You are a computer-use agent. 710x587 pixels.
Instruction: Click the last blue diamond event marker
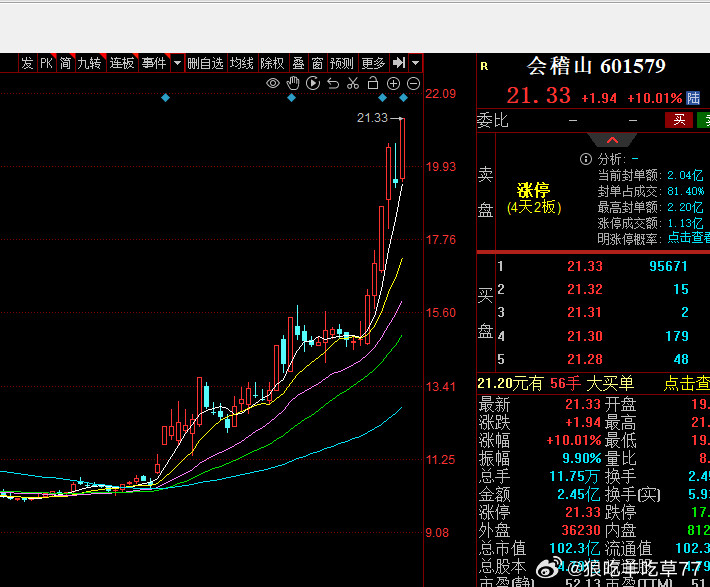[x=403, y=97]
